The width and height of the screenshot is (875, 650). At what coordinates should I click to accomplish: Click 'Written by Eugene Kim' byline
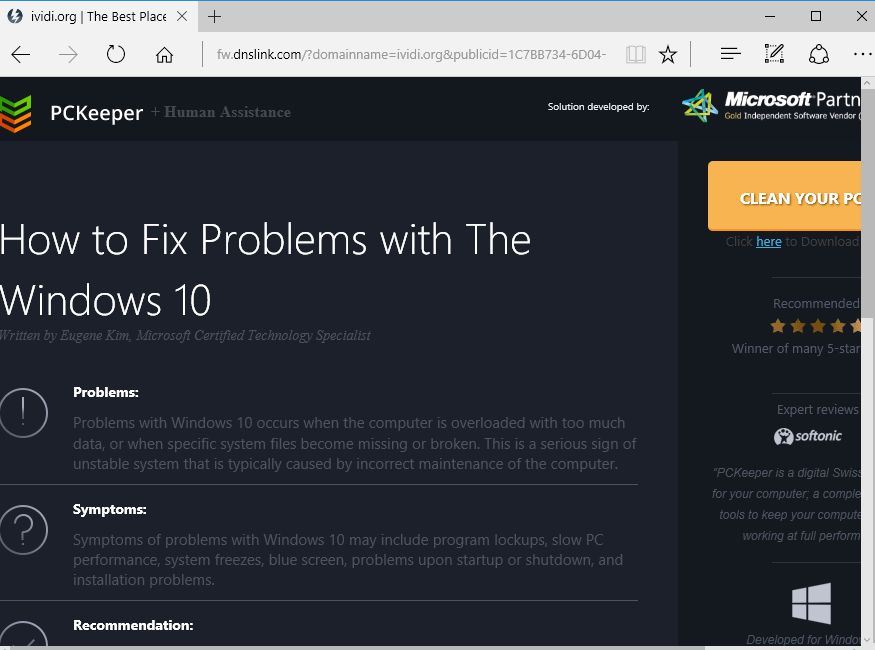pyautogui.click(x=185, y=335)
